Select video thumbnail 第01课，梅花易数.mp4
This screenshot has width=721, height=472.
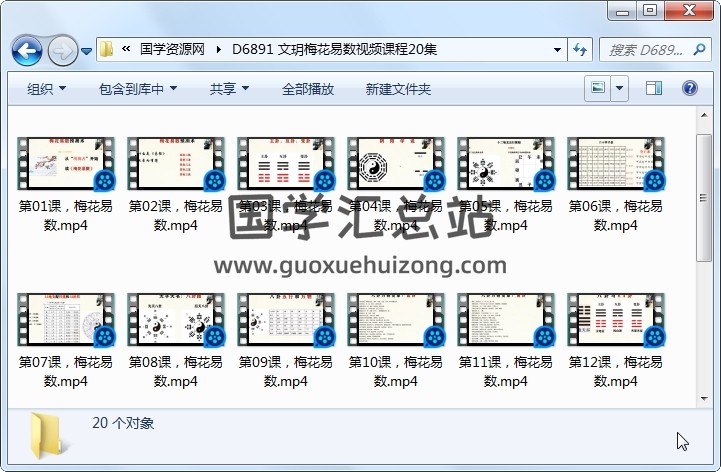[x=66, y=164]
